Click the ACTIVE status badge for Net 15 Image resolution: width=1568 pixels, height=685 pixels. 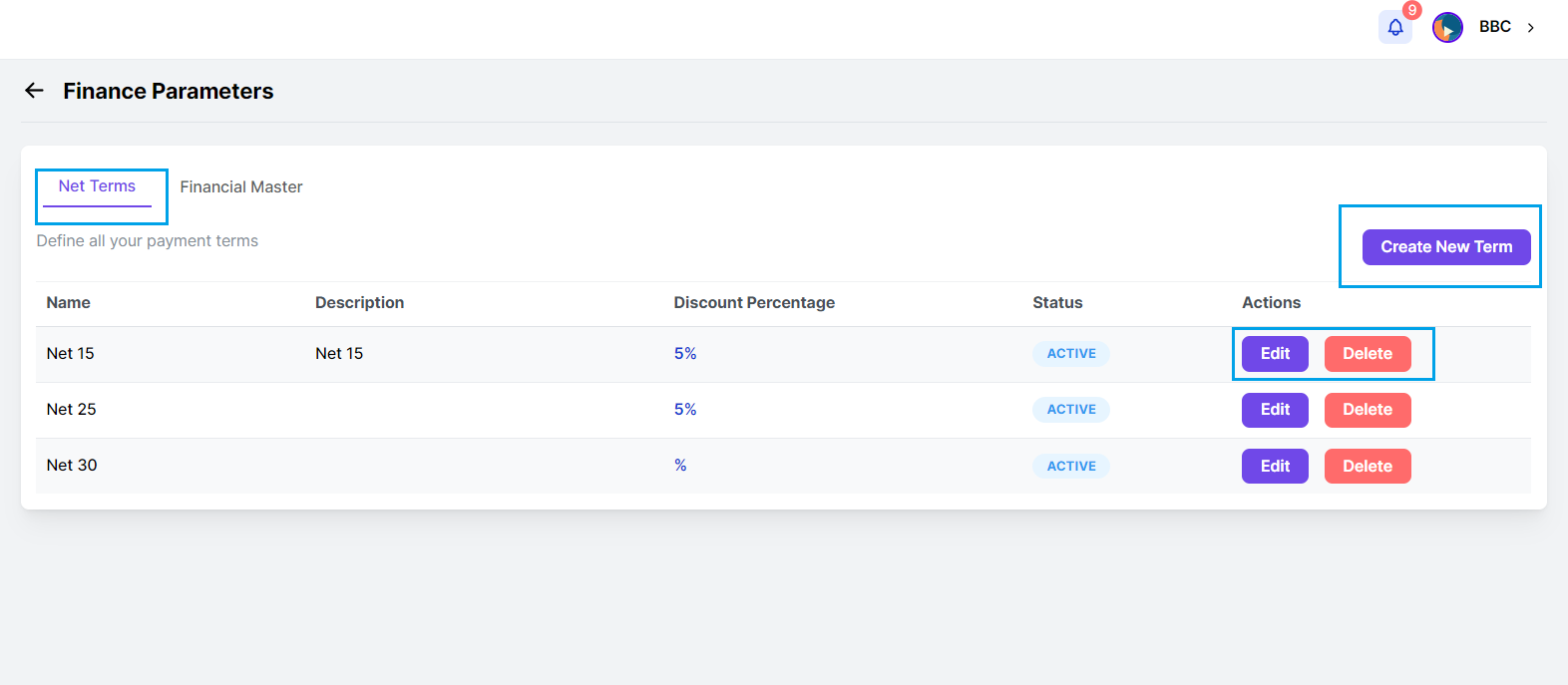point(1071,354)
